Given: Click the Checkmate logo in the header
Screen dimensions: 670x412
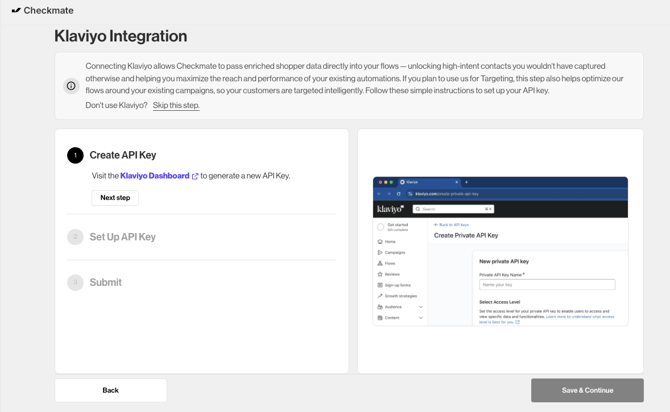Looking at the screenshot, I should [42, 10].
